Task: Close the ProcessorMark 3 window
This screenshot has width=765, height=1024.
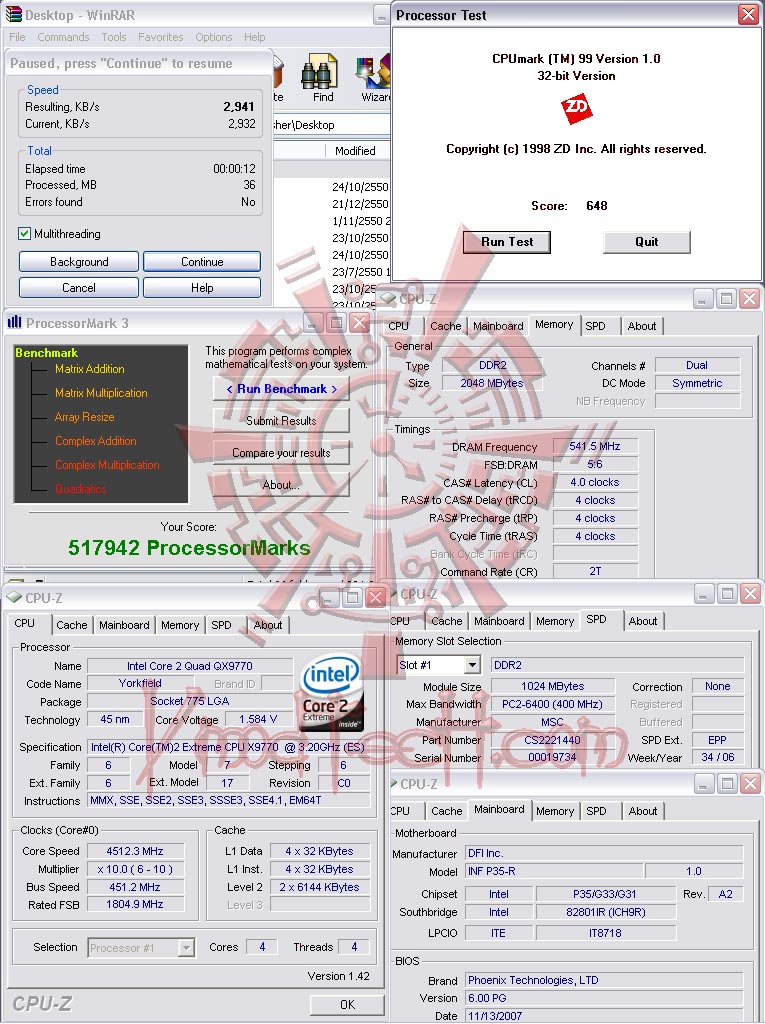Action: 360,322
